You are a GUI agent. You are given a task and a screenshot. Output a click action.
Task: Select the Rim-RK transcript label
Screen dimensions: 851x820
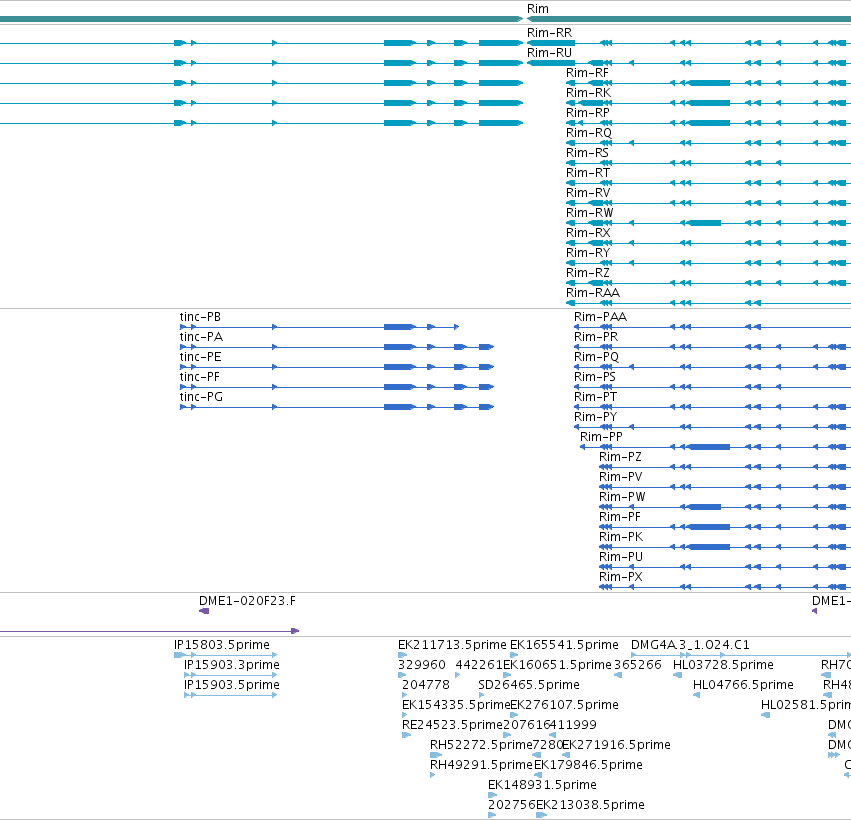(x=588, y=93)
